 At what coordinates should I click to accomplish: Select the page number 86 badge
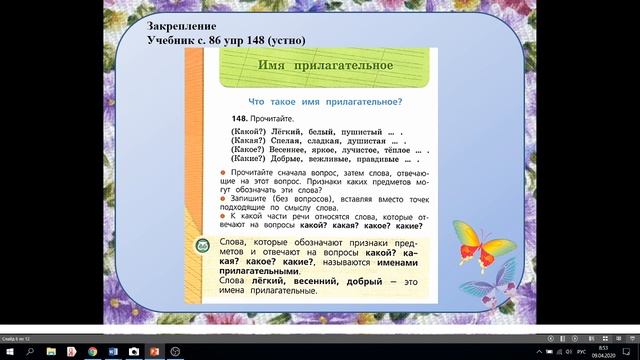click(202, 246)
